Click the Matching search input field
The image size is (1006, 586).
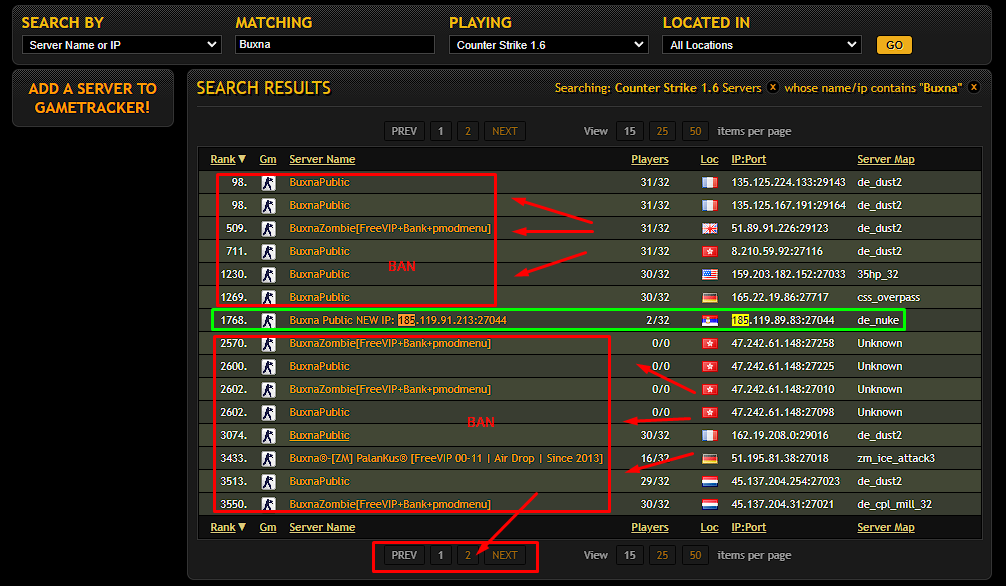[x=335, y=44]
